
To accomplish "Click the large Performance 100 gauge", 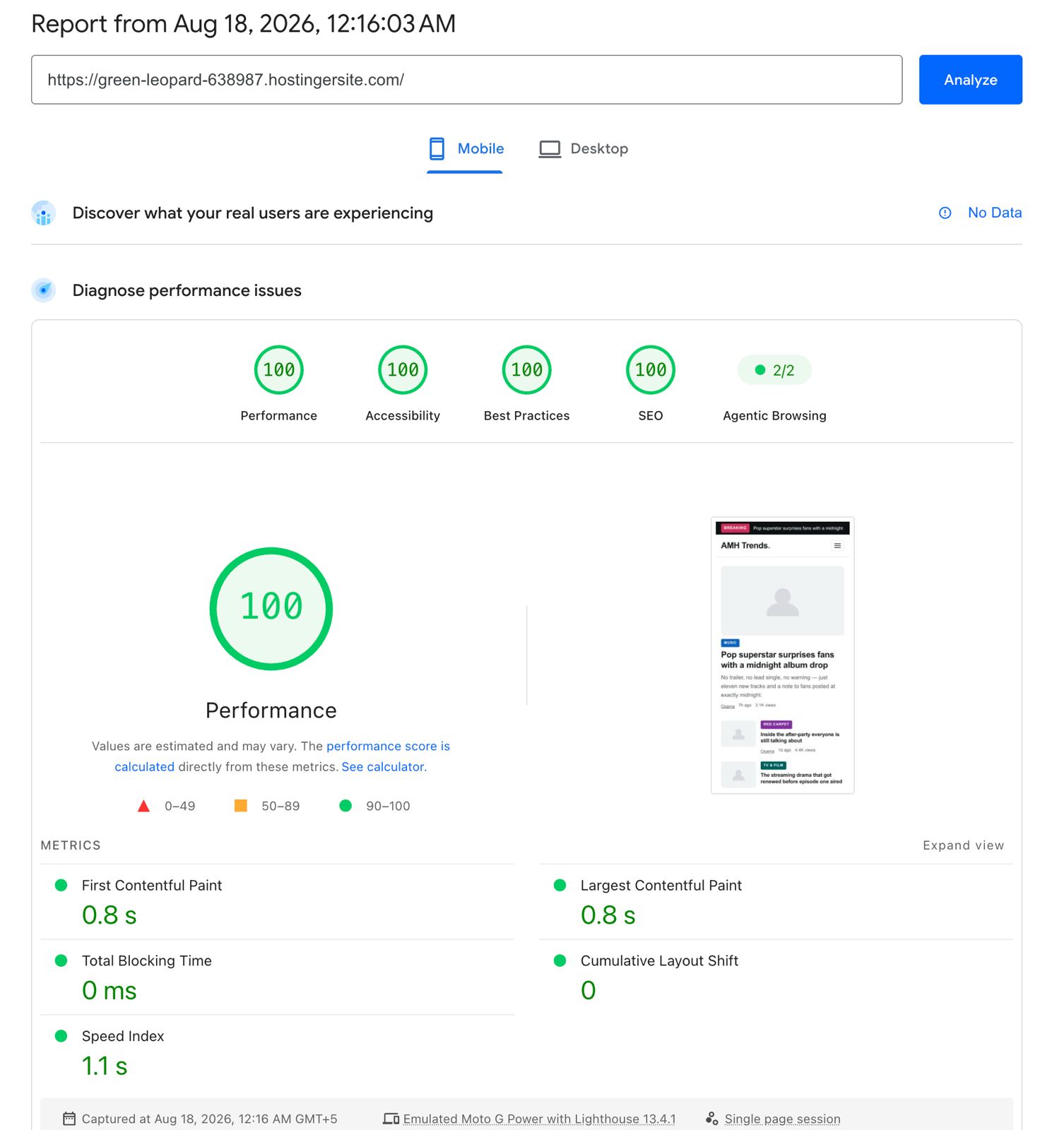I will tap(271, 608).
